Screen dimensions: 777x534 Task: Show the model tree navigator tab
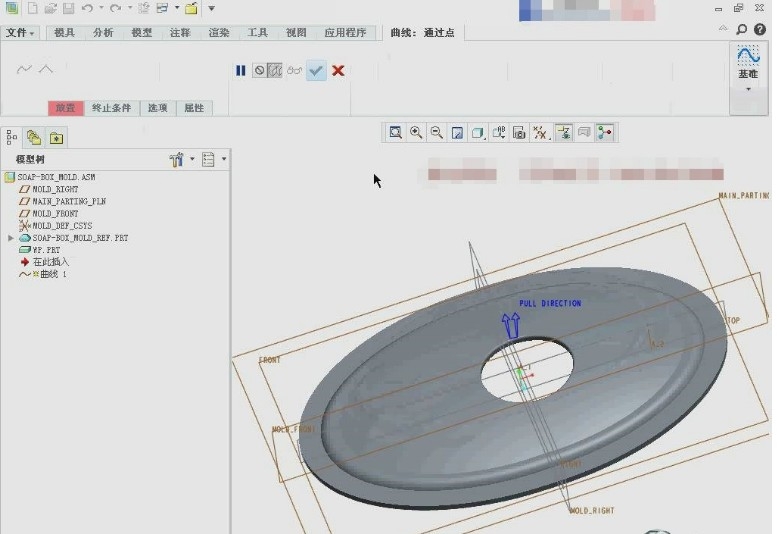(x=12, y=137)
